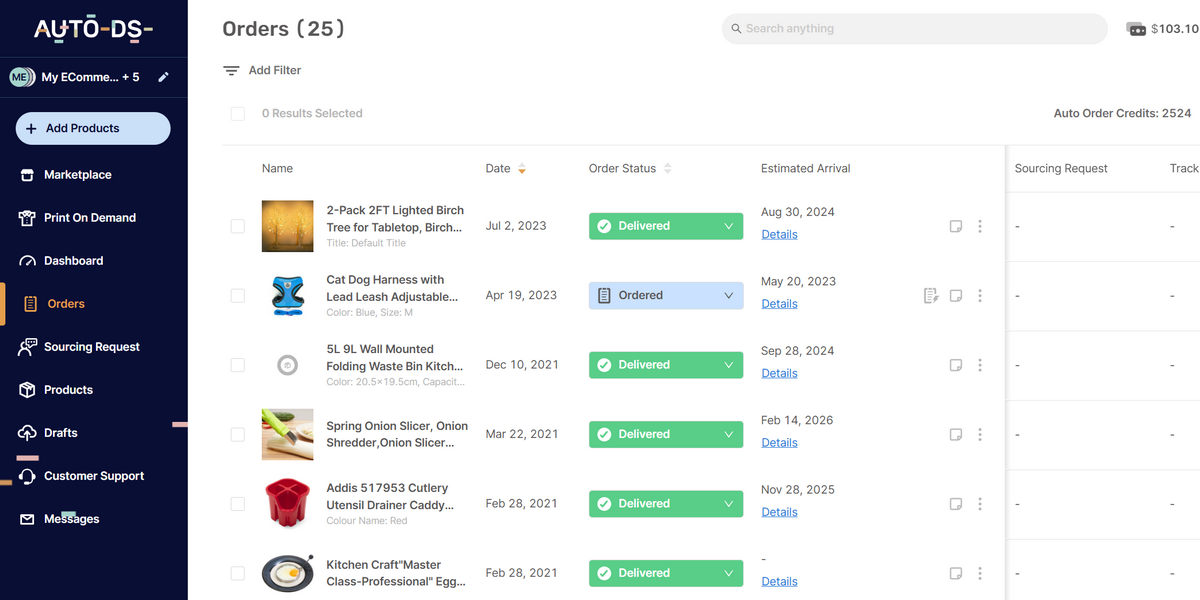
Task: Click the wallet balance icon
Action: 1136,29
